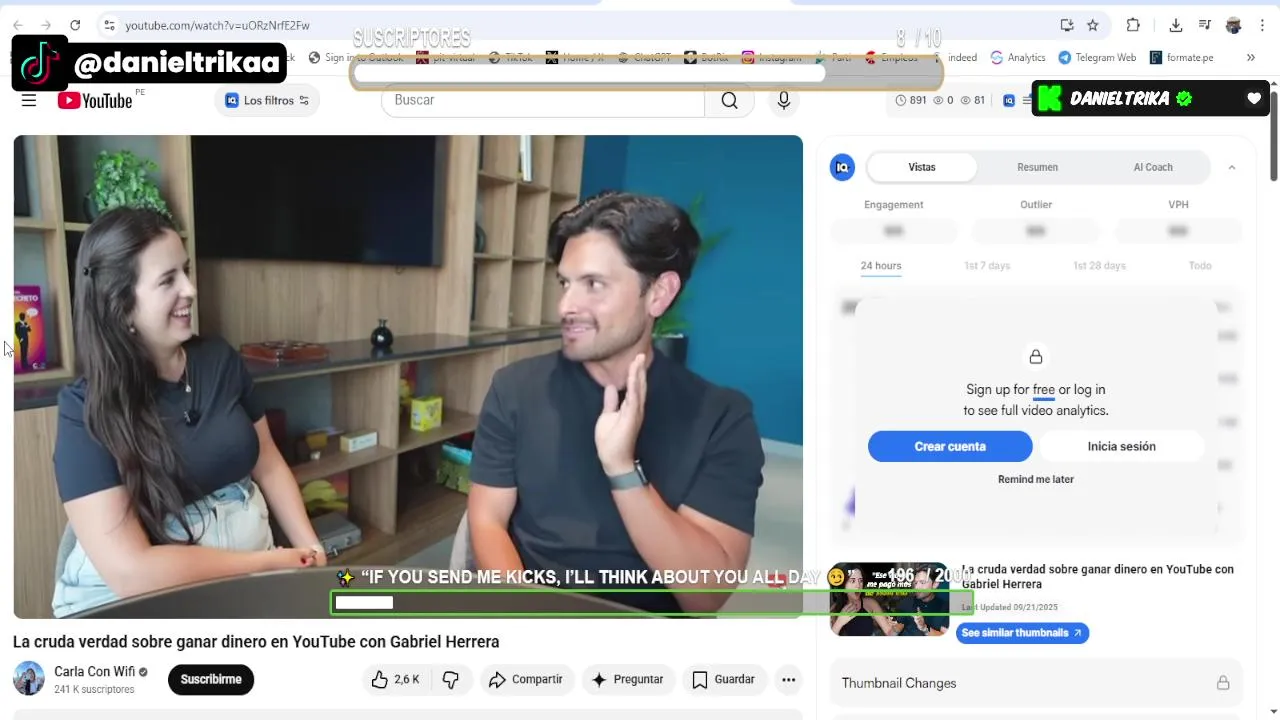Select the Todo range tab

click(1200, 266)
